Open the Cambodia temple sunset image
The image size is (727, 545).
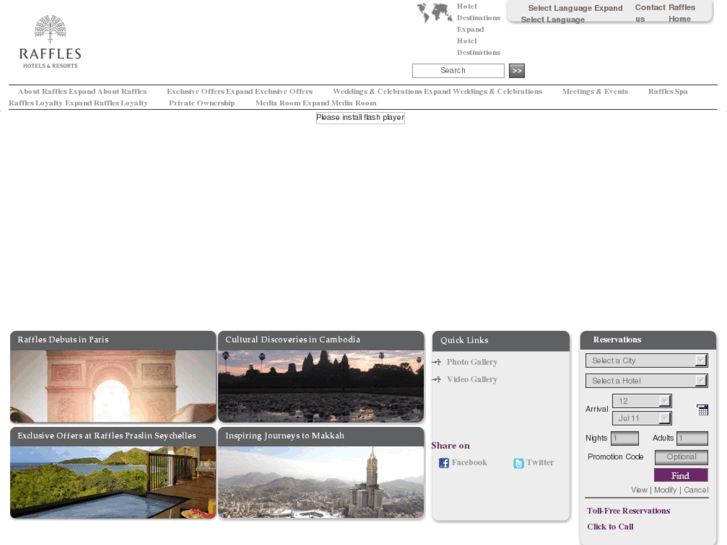click(x=321, y=386)
